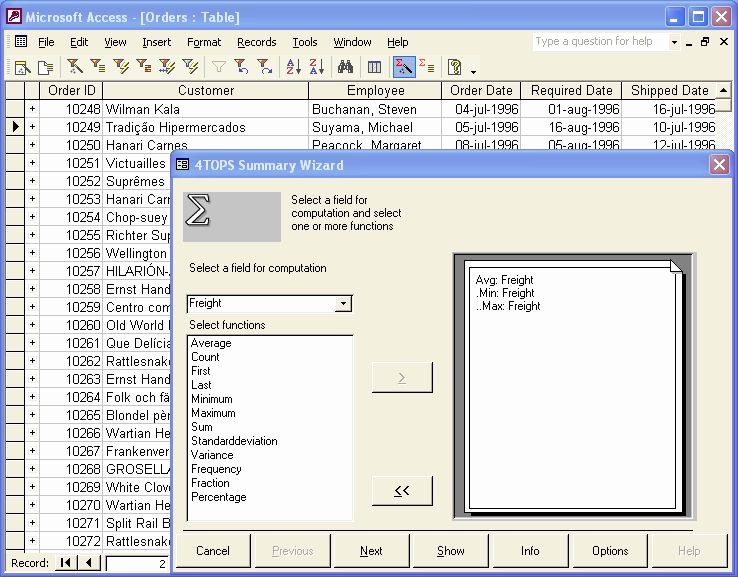Click the table scrollbar up arrow
The height and width of the screenshot is (577, 738).
click(723, 90)
